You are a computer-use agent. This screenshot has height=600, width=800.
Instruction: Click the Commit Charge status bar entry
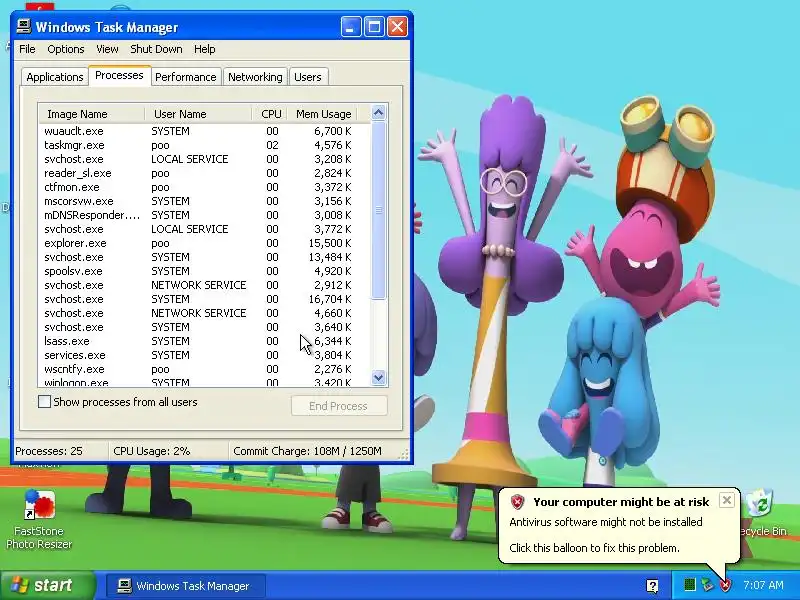(x=307, y=451)
